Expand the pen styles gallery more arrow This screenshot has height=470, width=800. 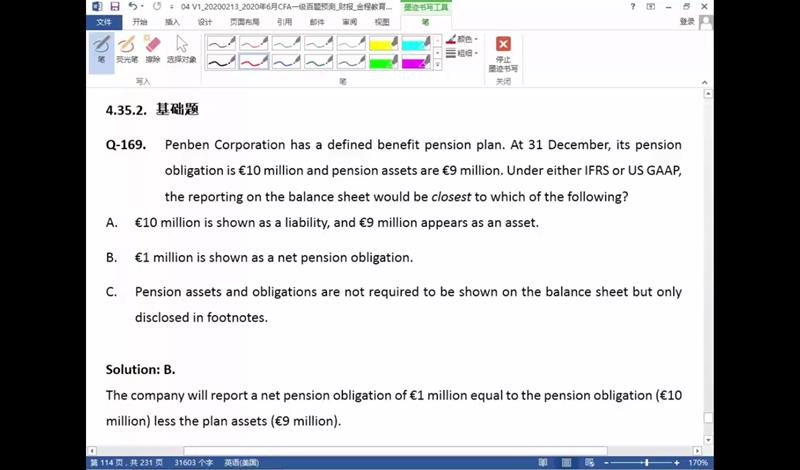point(438,66)
